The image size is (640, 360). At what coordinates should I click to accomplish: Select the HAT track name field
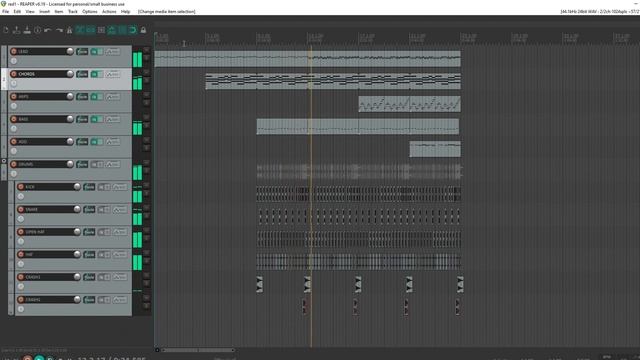coord(48,254)
